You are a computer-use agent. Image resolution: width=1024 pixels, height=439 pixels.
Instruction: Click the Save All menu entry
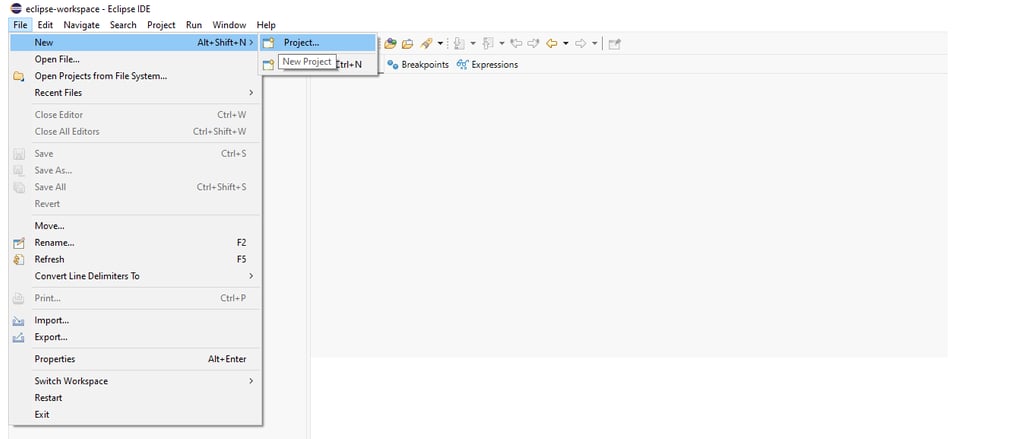point(136,187)
